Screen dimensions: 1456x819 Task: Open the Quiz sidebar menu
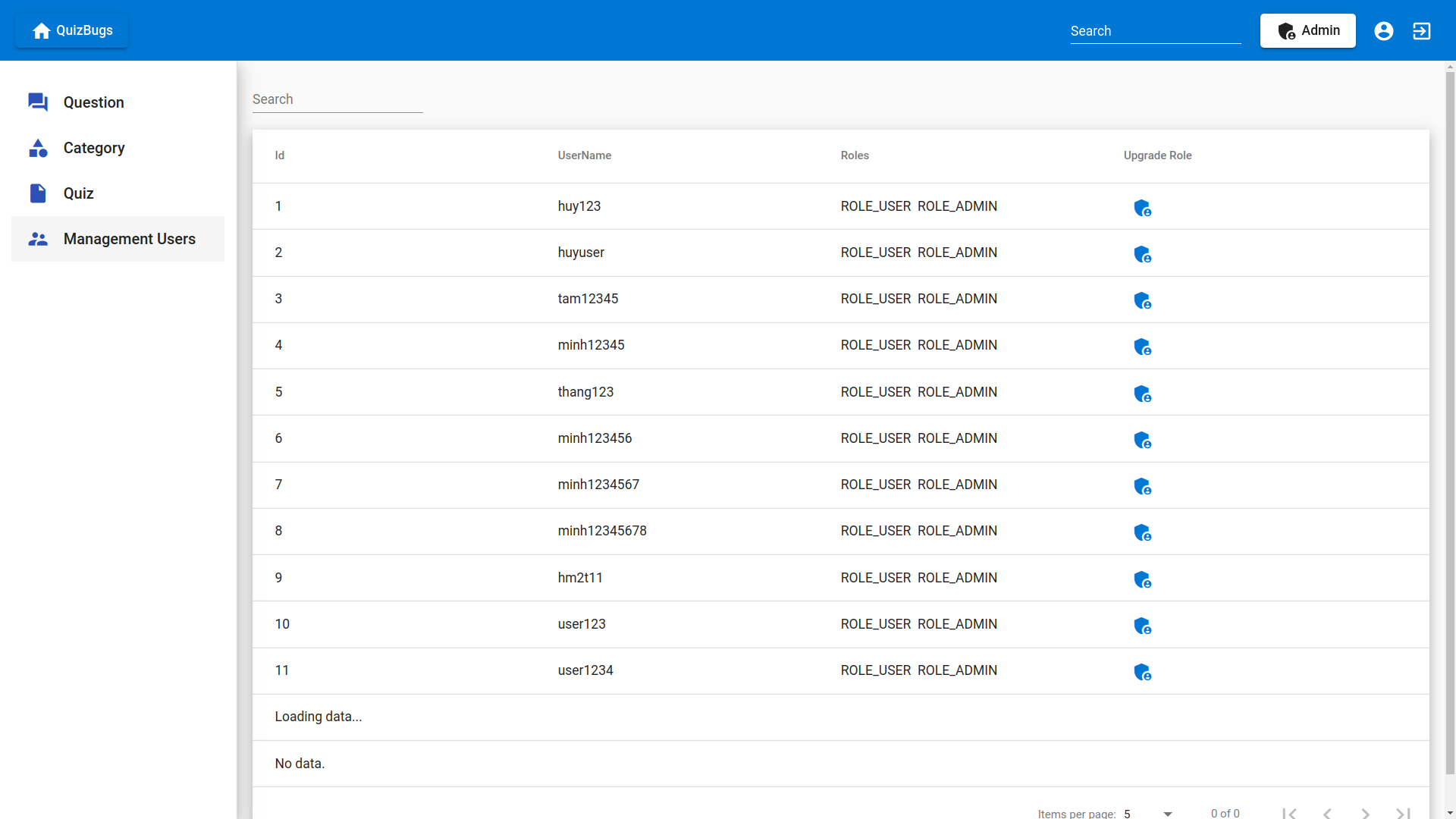pos(118,193)
